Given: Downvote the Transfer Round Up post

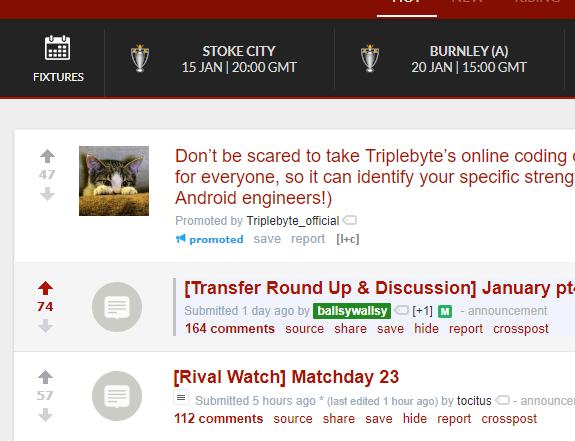Looking at the screenshot, I should 45,326.
